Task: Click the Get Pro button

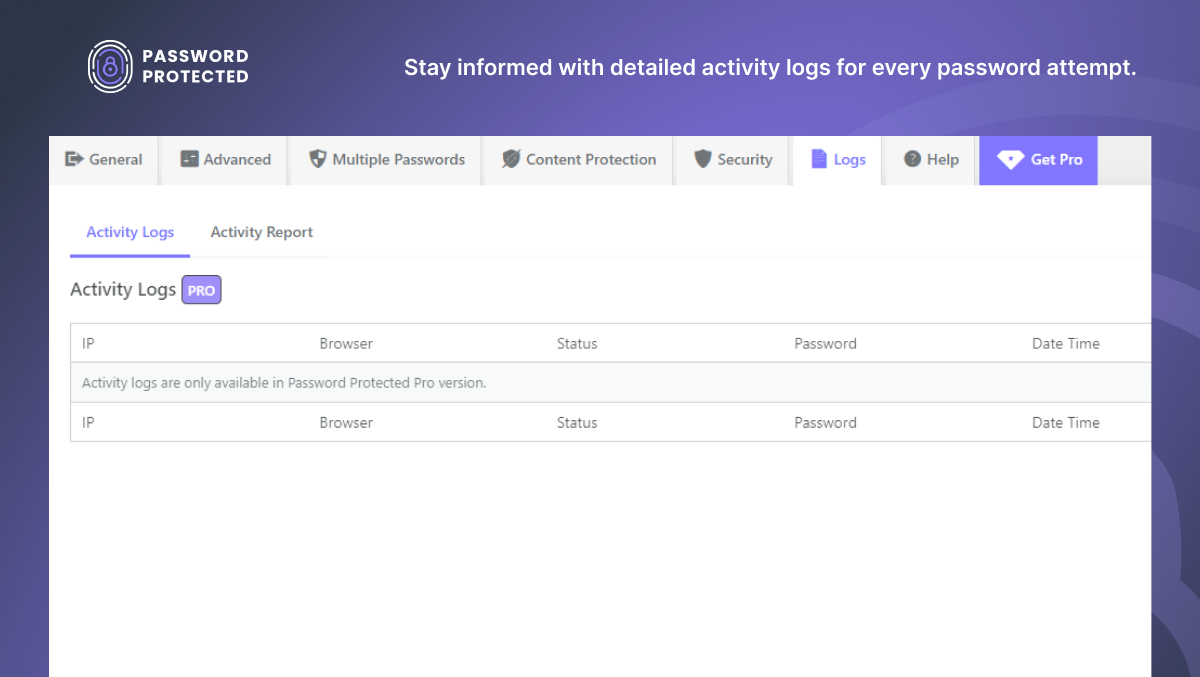Action: point(1038,160)
